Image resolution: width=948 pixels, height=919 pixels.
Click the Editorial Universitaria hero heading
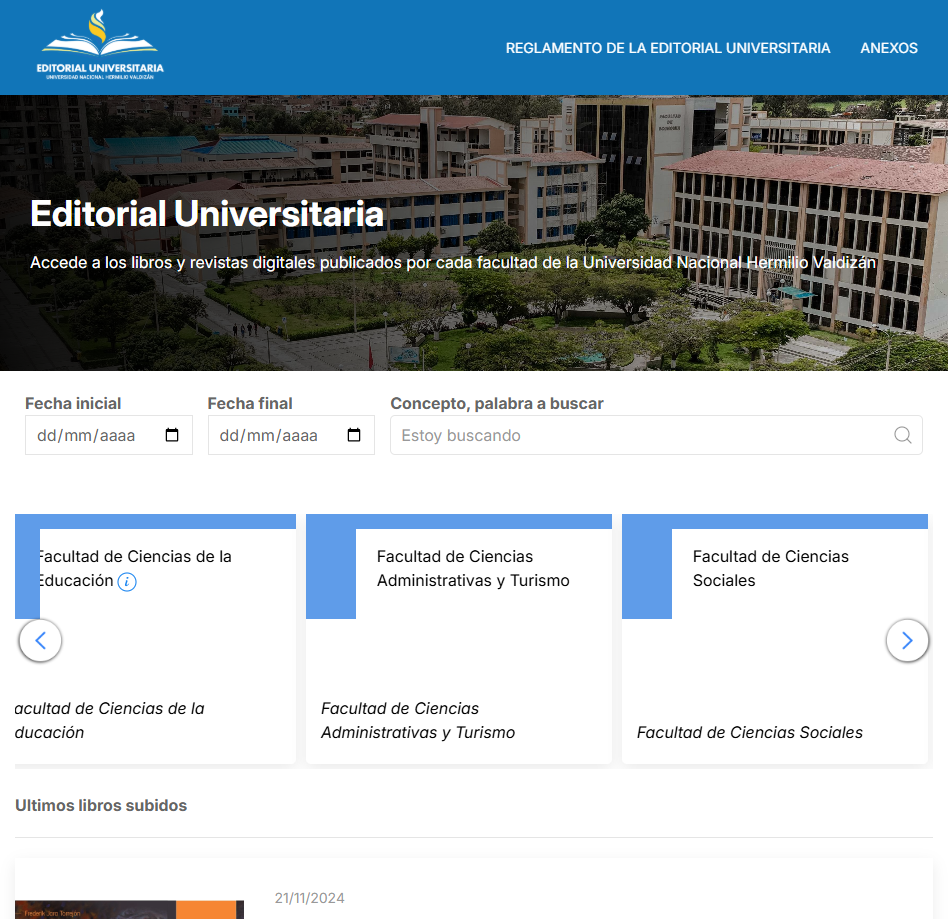pyautogui.click(x=207, y=214)
